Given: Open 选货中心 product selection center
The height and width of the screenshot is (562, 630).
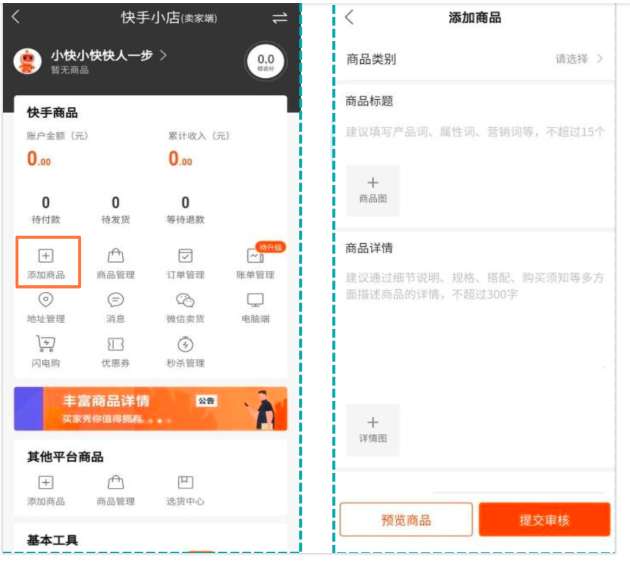Looking at the screenshot, I should click(185, 490).
